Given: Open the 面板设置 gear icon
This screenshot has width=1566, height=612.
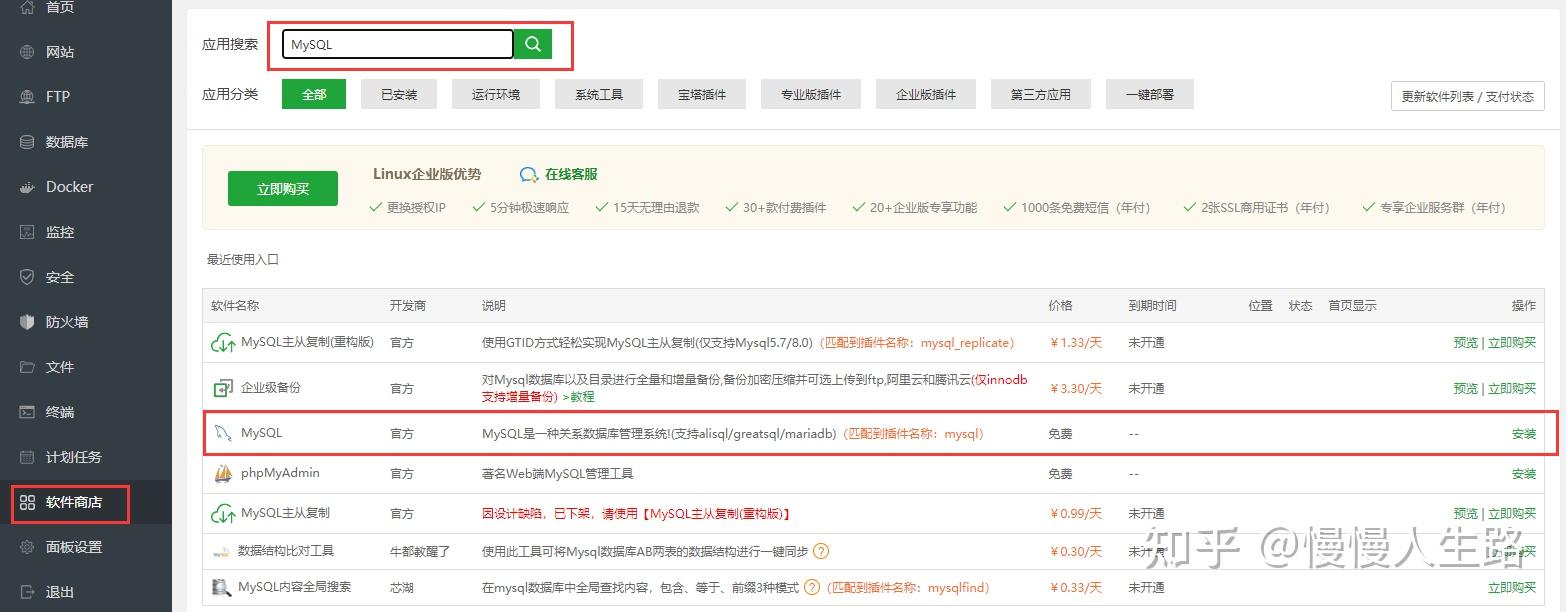Looking at the screenshot, I should 27,547.
